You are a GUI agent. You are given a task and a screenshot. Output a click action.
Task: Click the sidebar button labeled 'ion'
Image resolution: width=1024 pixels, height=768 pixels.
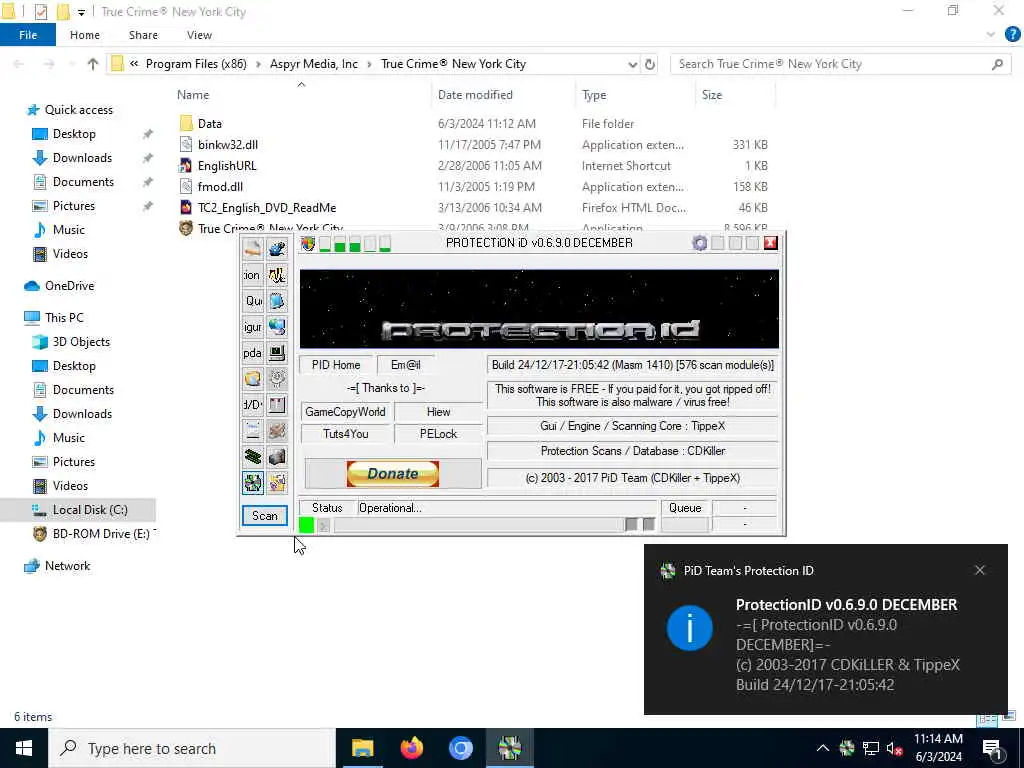click(x=253, y=275)
